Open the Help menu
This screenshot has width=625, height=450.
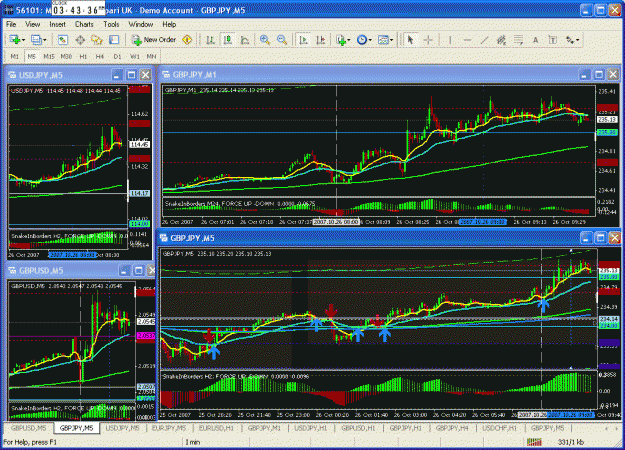click(169, 24)
